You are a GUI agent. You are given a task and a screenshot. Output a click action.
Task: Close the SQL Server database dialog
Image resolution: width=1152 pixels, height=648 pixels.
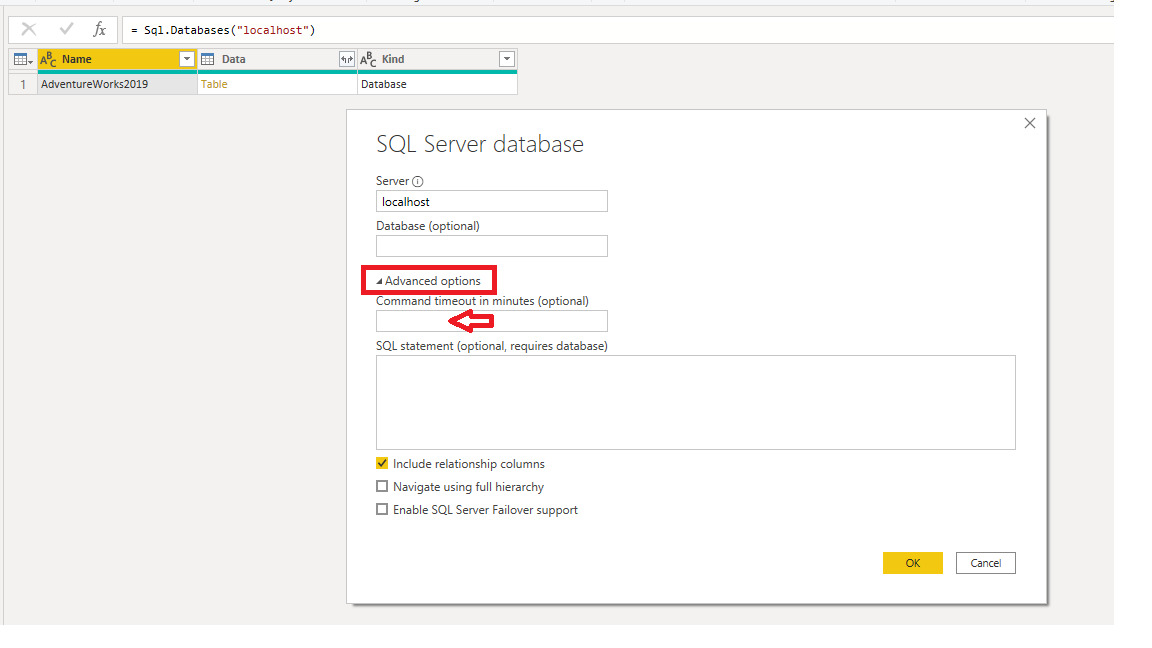click(x=1029, y=123)
